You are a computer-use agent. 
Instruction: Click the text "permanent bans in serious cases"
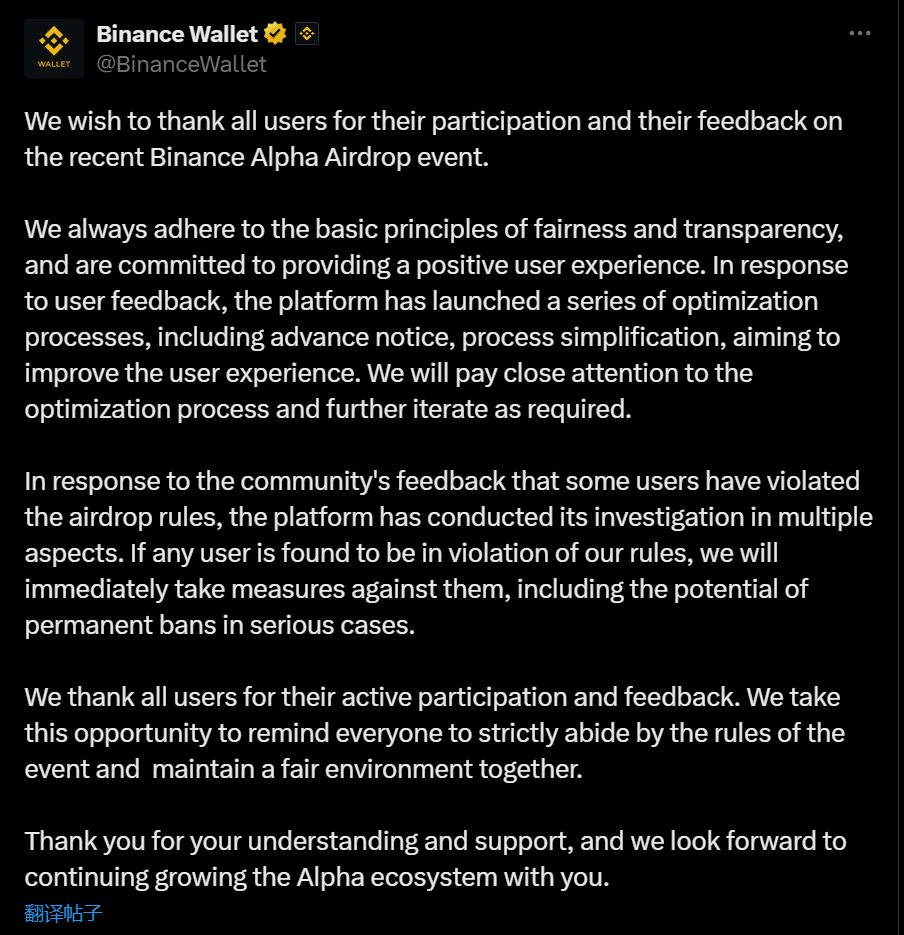coord(219,625)
